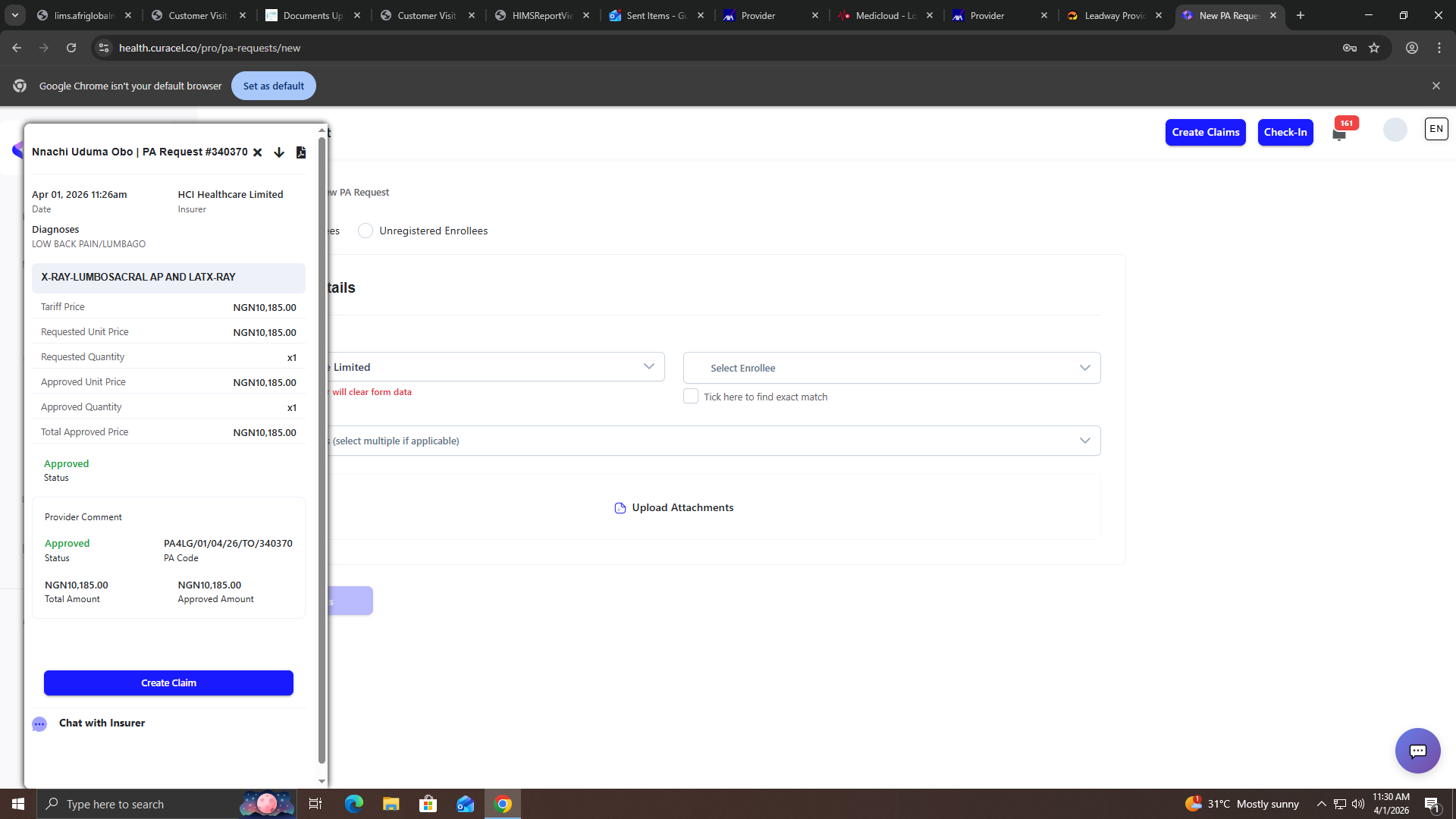The image size is (1456, 819).
Task: Open the floating chat widget bubble
Action: [x=1417, y=751]
